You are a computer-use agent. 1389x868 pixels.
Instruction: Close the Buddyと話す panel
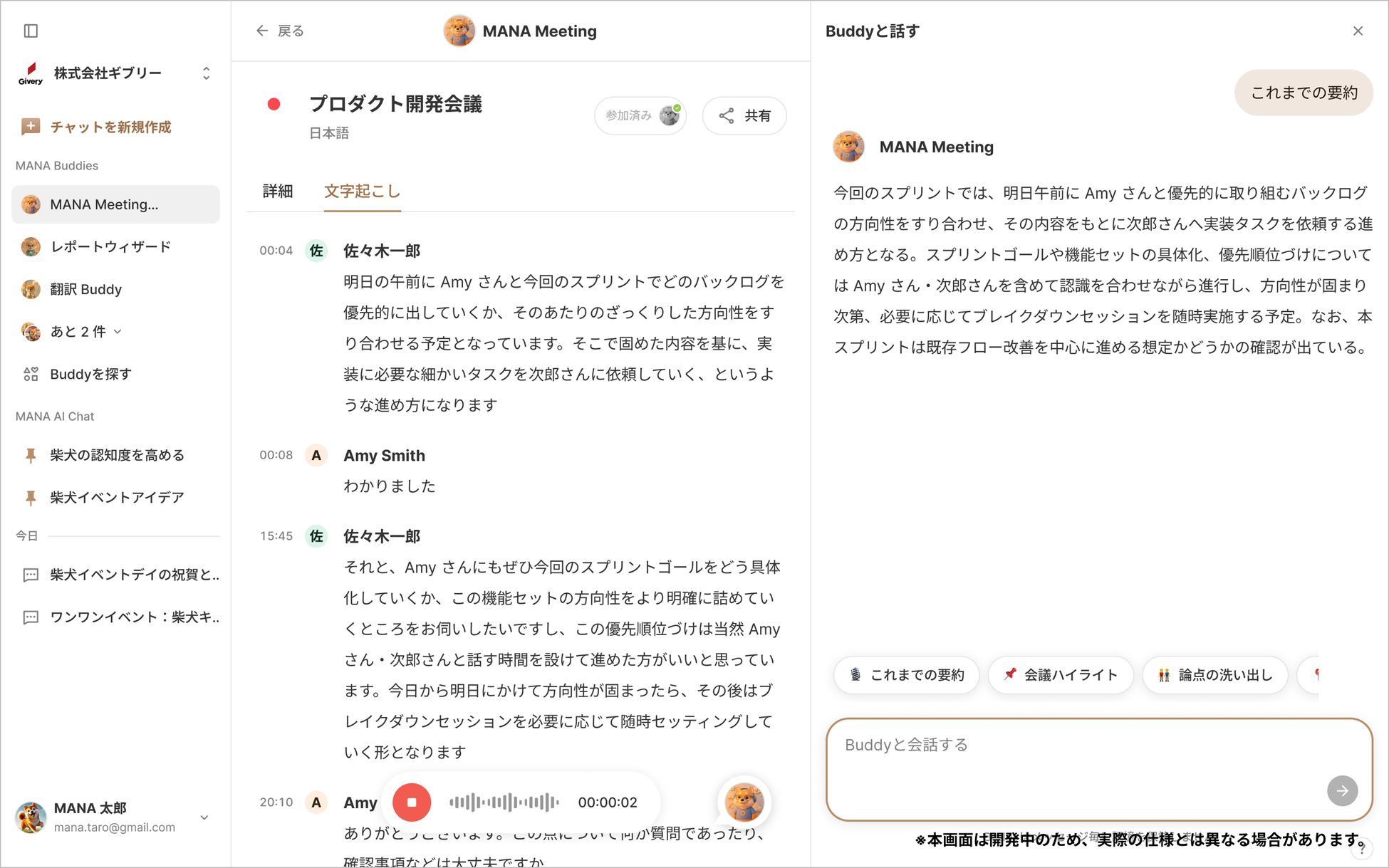pyautogui.click(x=1358, y=31)
